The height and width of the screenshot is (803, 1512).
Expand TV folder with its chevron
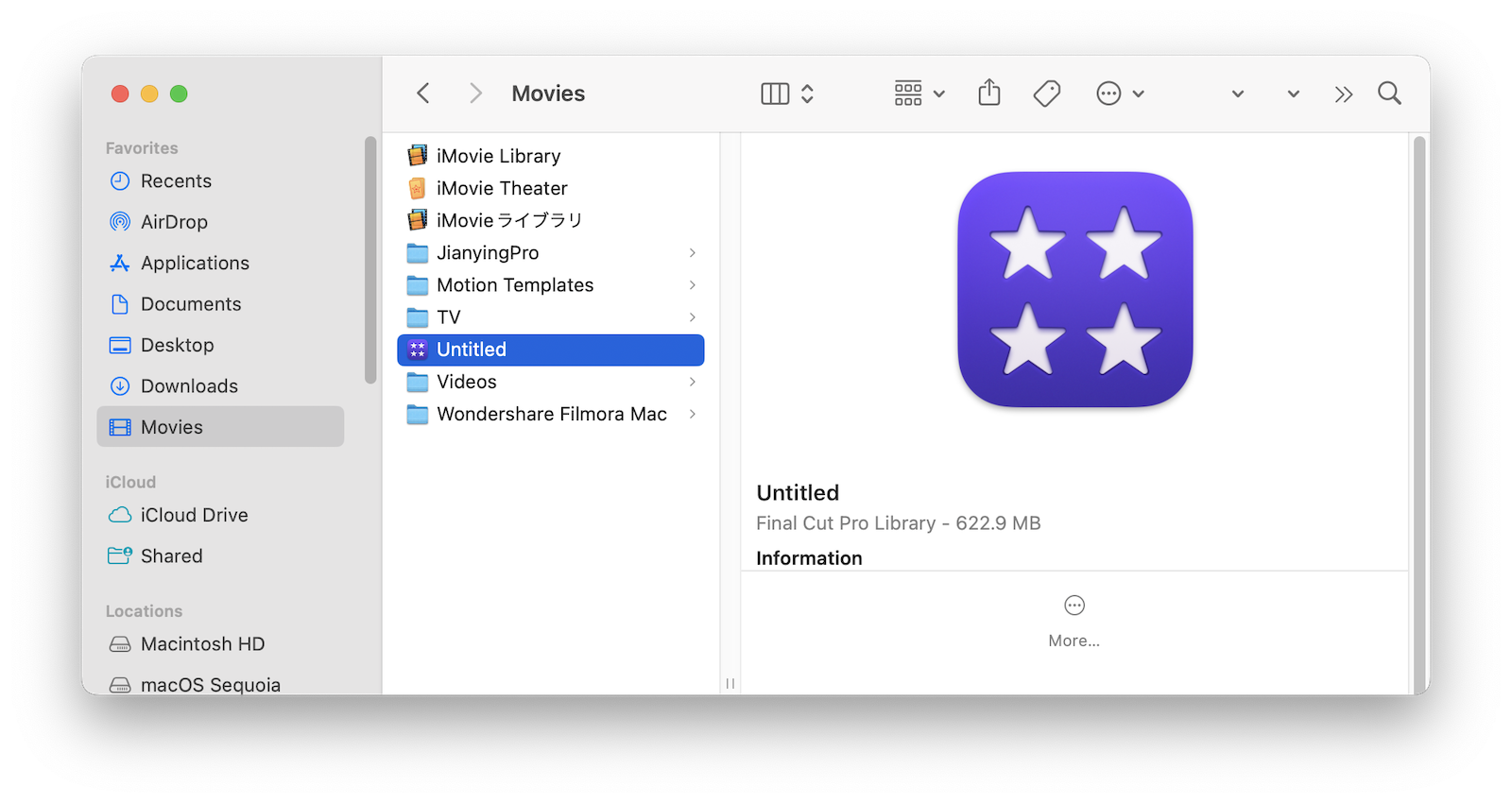(693, 317)
